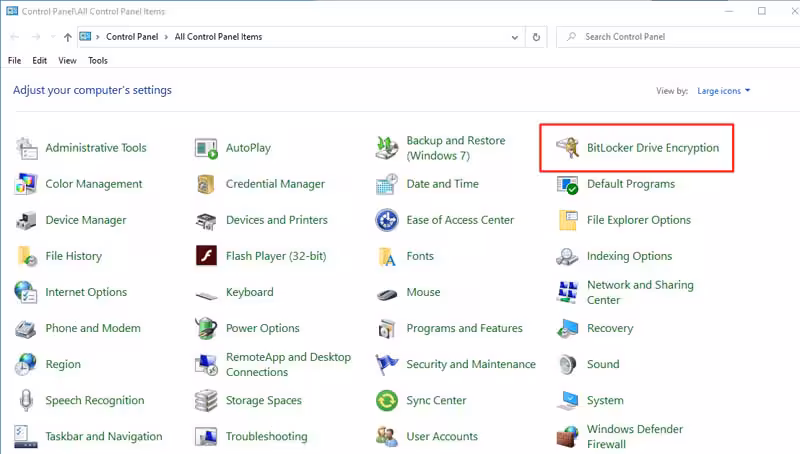Click the Control Panel title bar icon
800x454 pixels.
coord(12,11)
